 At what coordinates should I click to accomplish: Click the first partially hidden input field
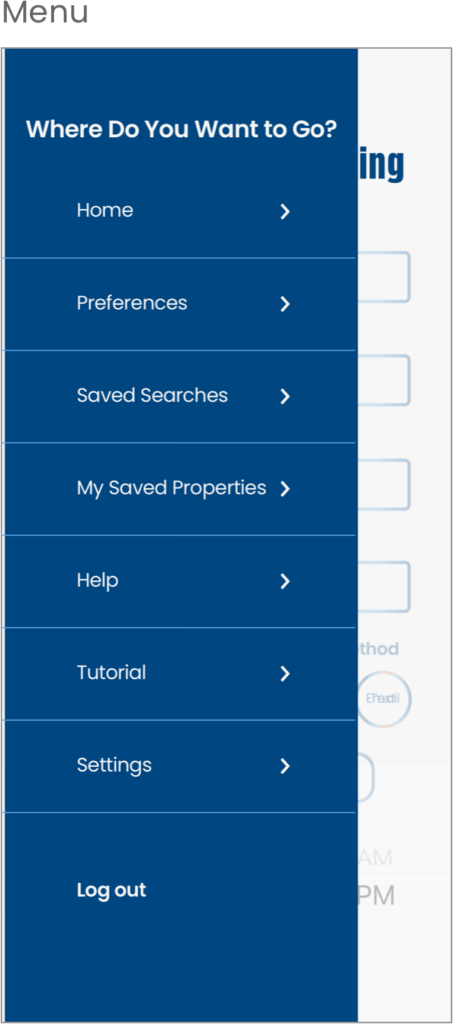pyautogui.click(x=384, y=277)
